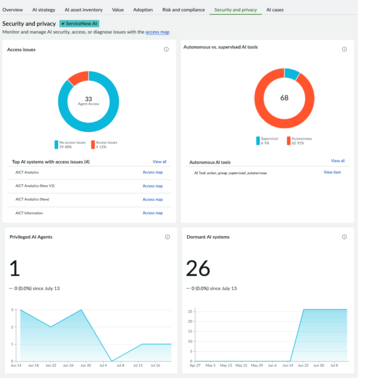Click View item for action_group_supervised_autonomous tool
The image size is (389, 378).
pos(332,172)
